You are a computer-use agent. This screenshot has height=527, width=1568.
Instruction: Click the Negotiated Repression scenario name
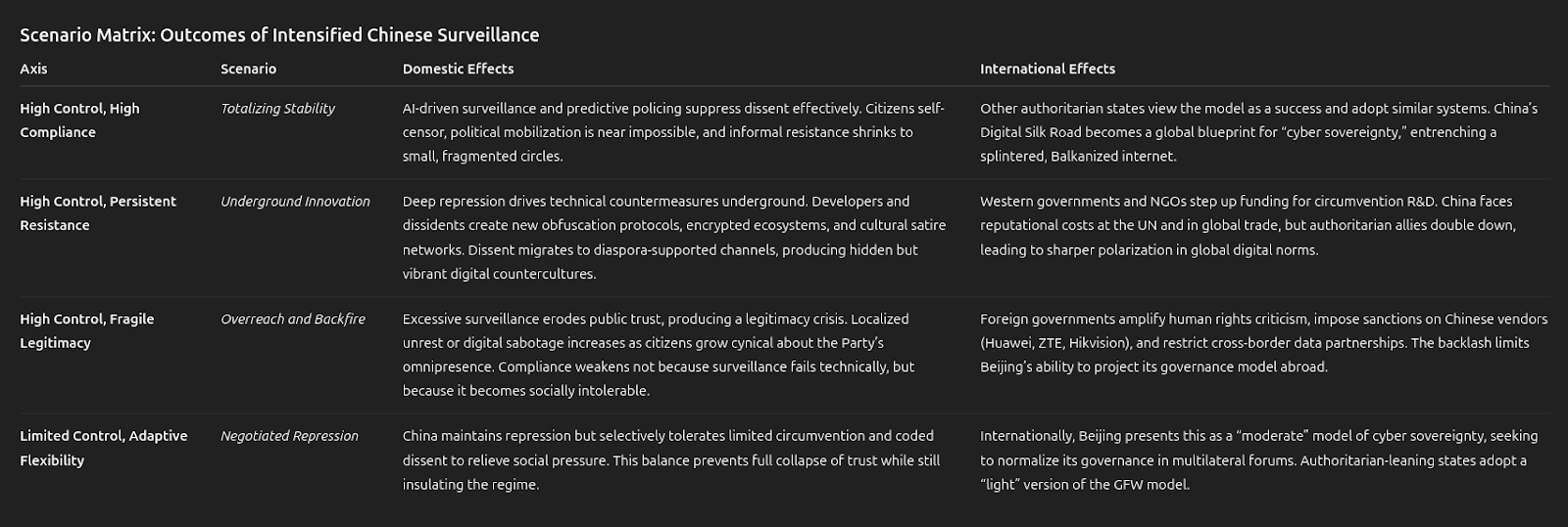(289, 436)
